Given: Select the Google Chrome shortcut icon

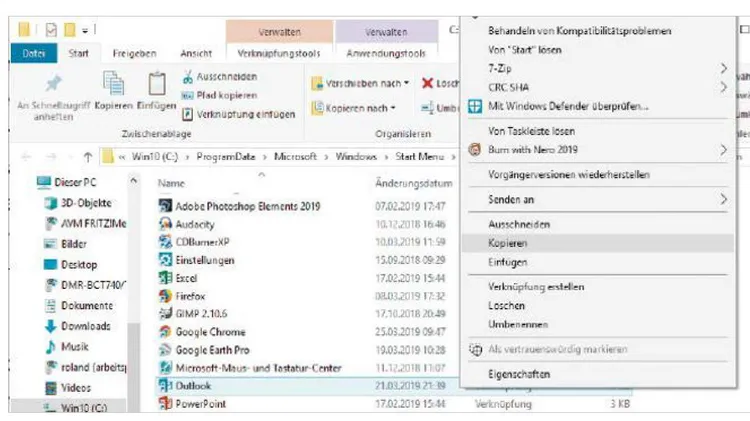Looking at the screenshot, I should (165, 332).
